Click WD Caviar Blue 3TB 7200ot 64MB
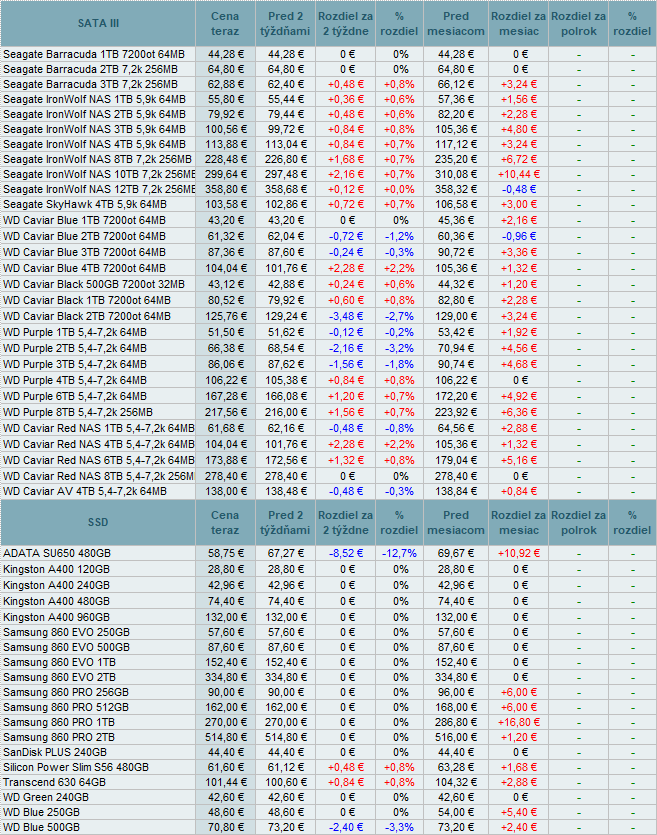This screenshot has width=657, height=835. coord(84,252)
